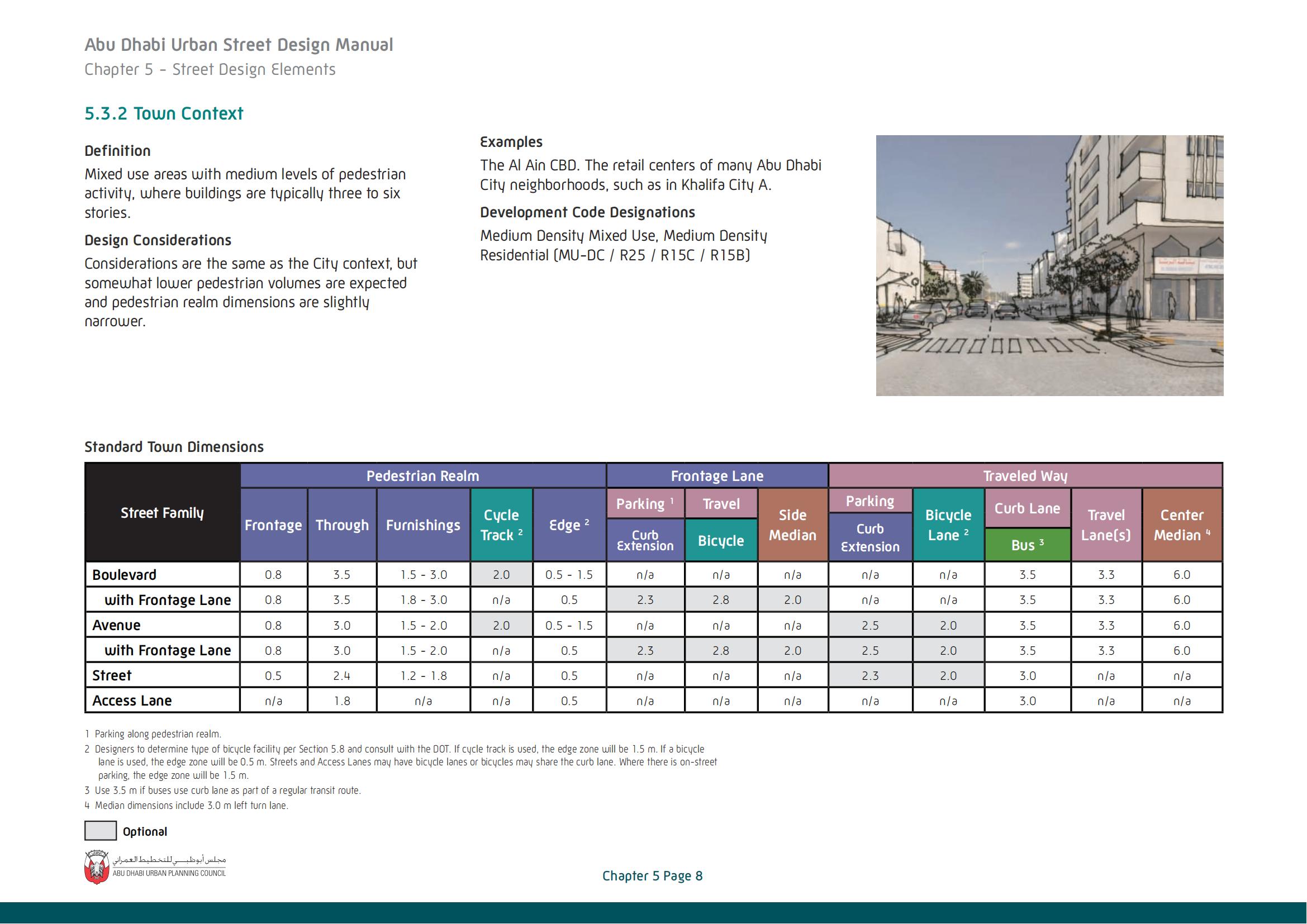The height and width of the screenshot is (924, 1307).
Task: Click the 'Street Family' header cell
Action: click(x=162, y=513)
